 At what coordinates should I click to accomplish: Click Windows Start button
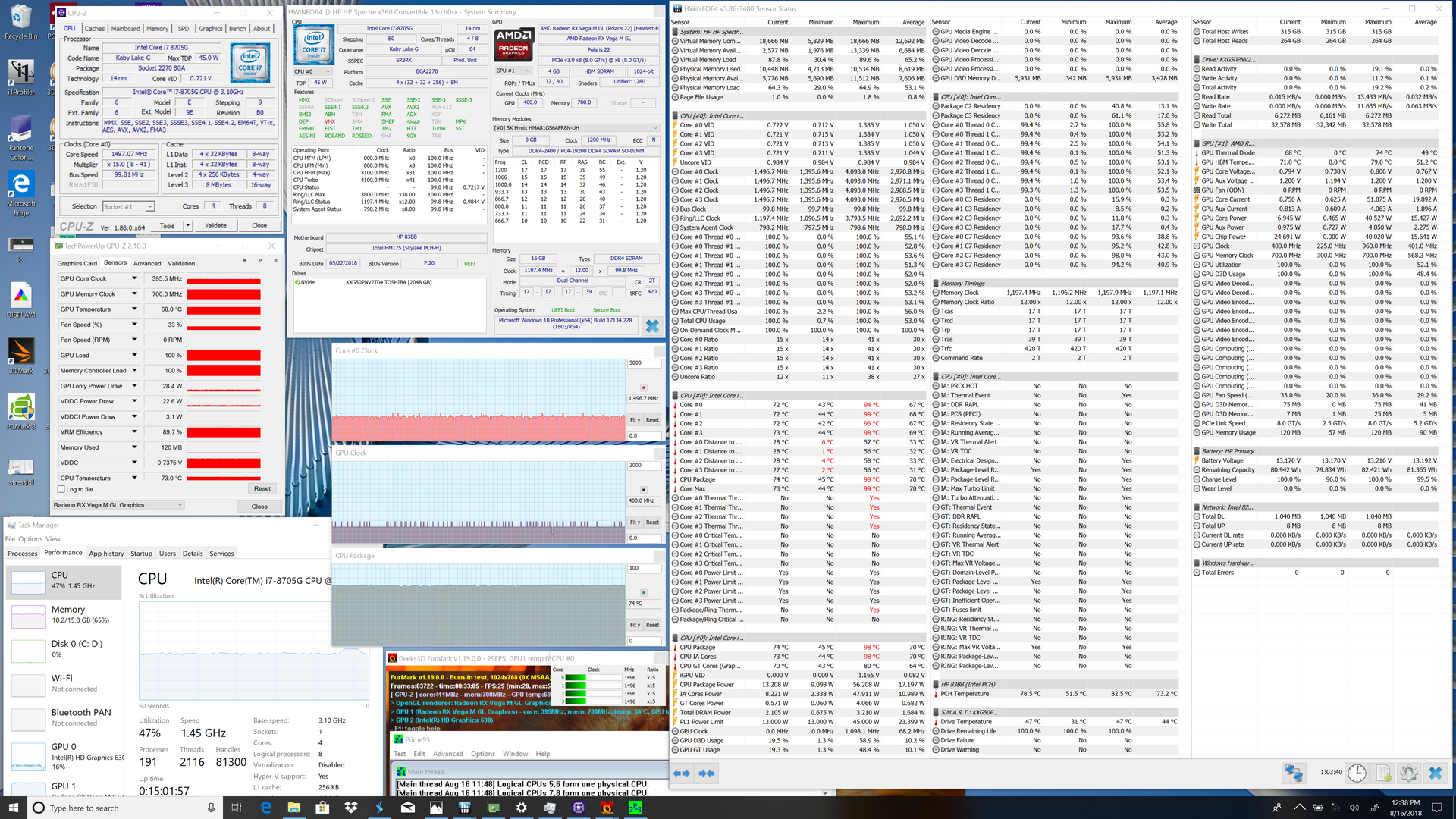pos(13,808)
